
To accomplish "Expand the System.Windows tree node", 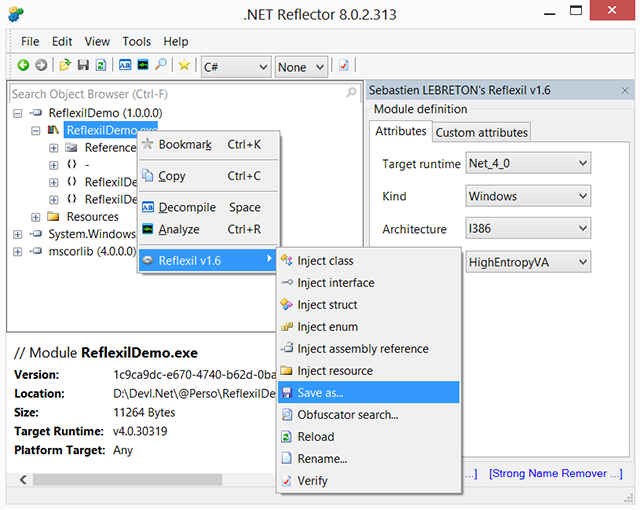I will 18,234.
